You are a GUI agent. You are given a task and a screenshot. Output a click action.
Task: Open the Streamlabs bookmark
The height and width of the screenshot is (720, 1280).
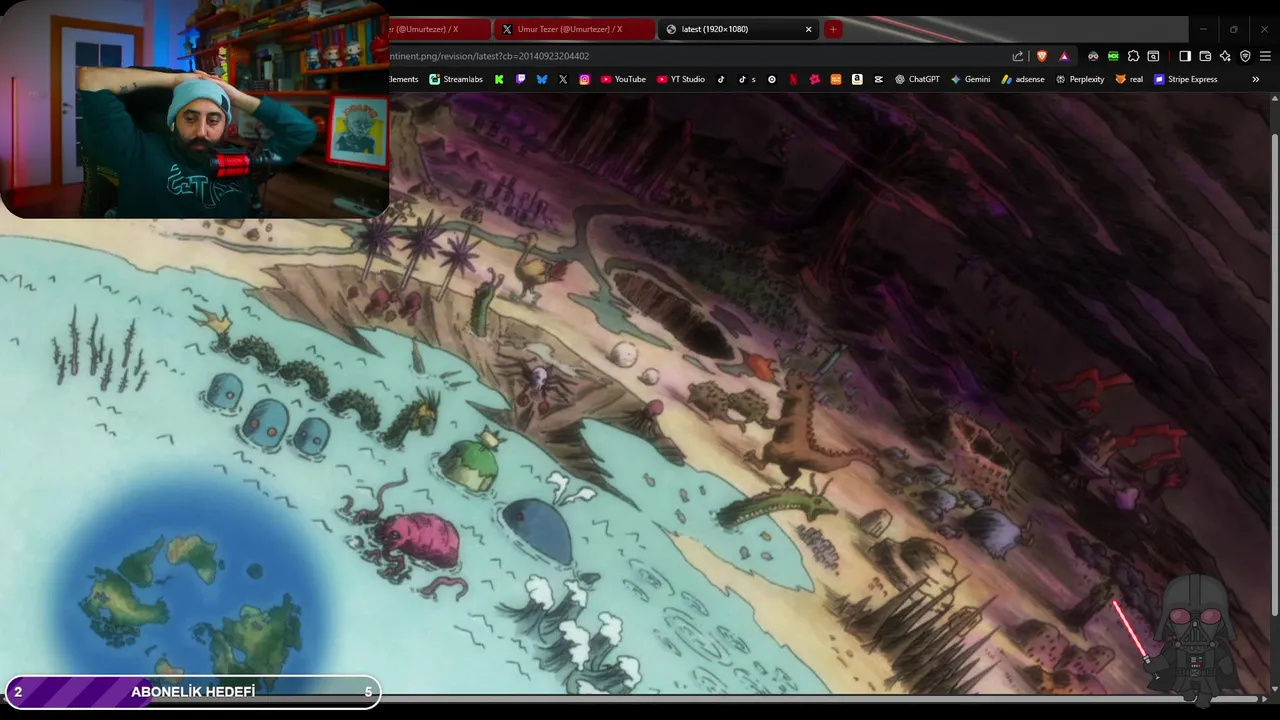(x=456, y=79)
